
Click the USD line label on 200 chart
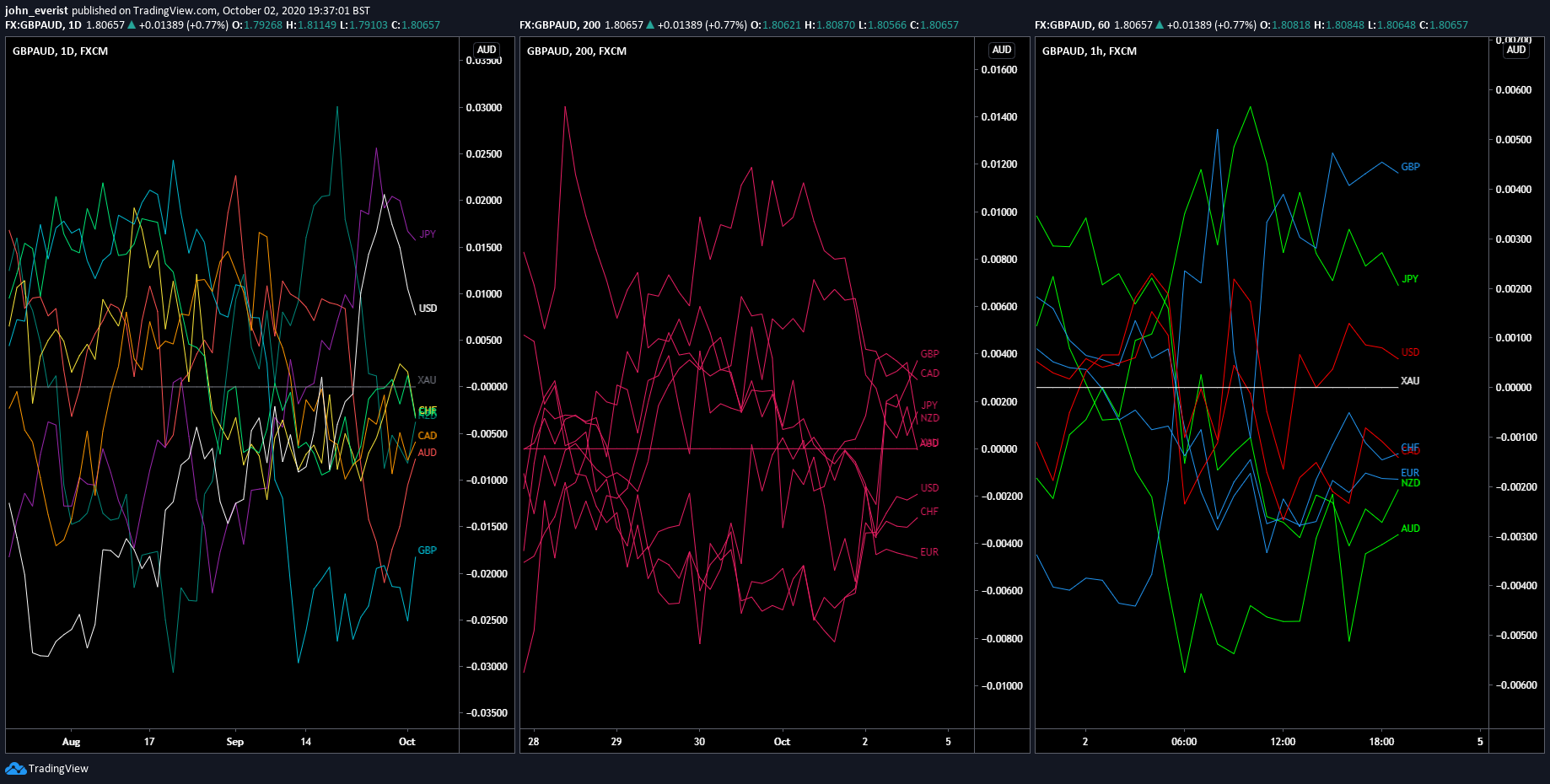click(x=929, y=488)
